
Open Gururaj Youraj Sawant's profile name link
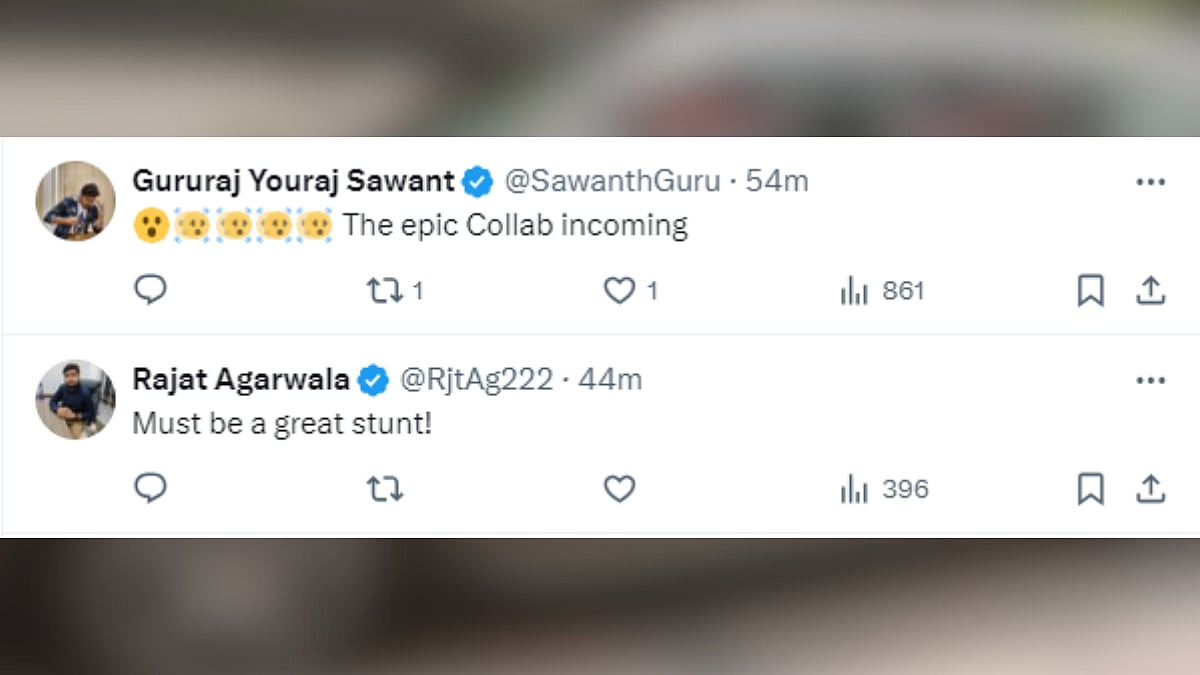coord(293,181)
